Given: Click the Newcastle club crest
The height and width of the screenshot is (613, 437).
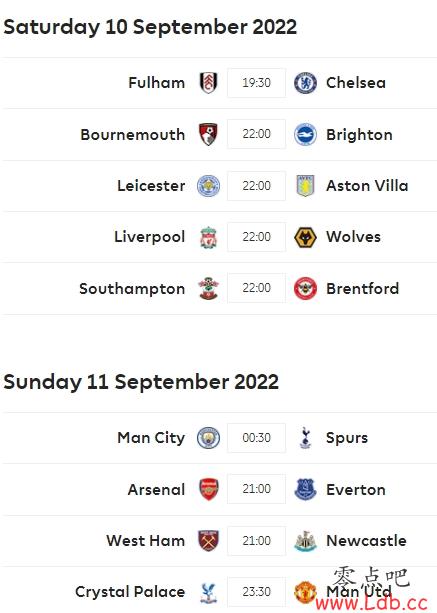Looking at the screenshot, I should (x=305, y=541).
